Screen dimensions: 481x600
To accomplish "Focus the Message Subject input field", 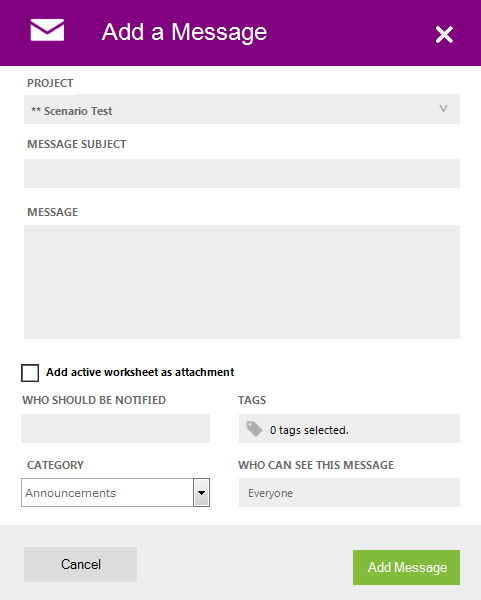I will (242, 173).
